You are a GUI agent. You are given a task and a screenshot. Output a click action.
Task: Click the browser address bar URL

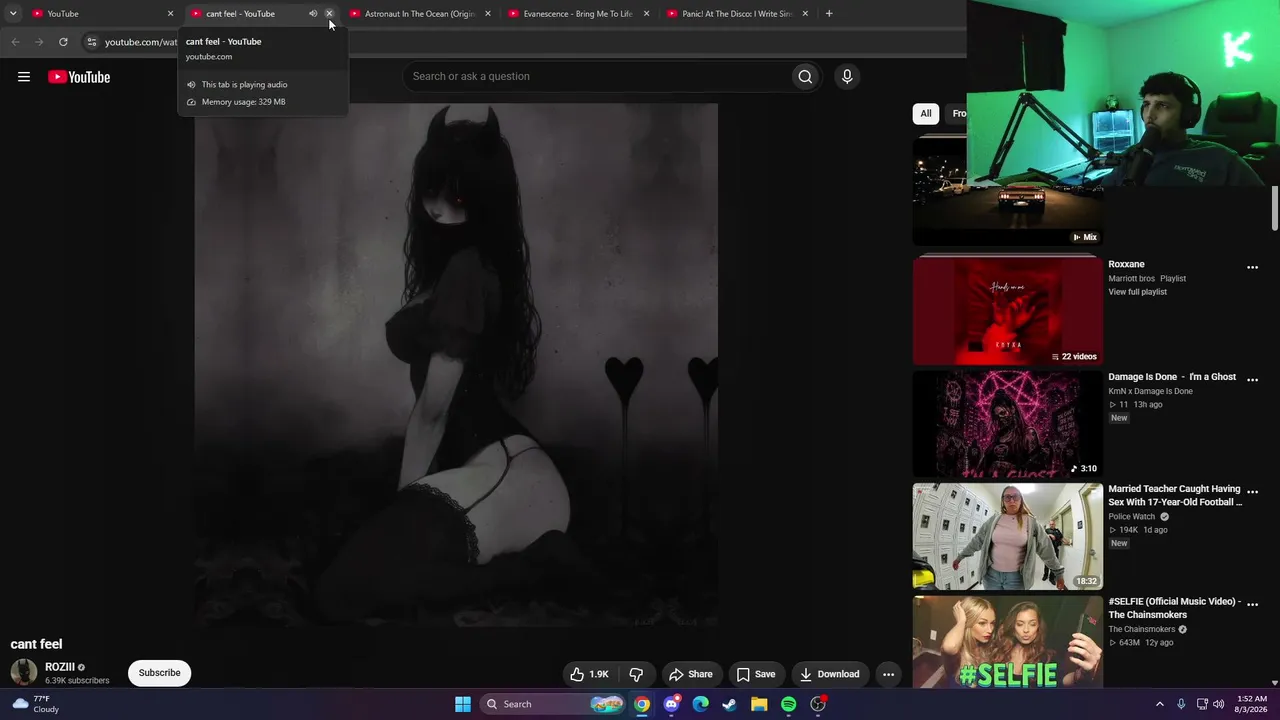point(141,42)
